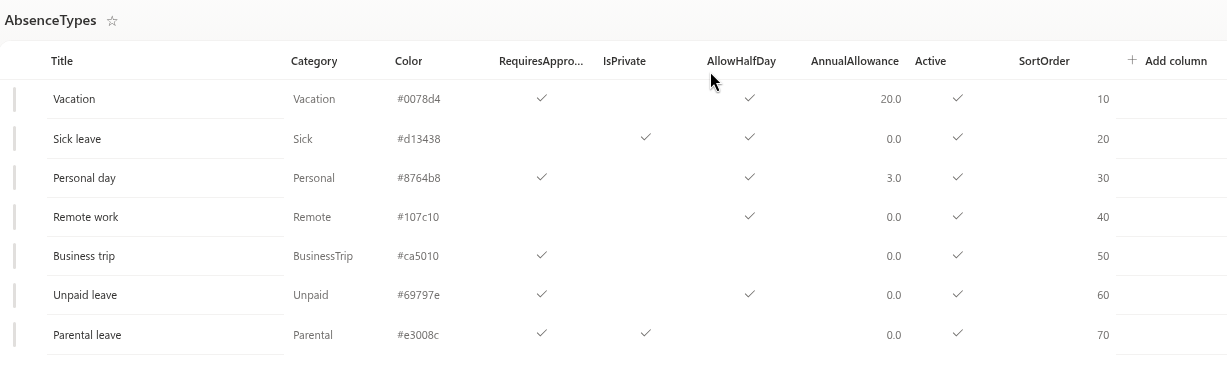Select the Parental leave row via left handle

(15, 335)
